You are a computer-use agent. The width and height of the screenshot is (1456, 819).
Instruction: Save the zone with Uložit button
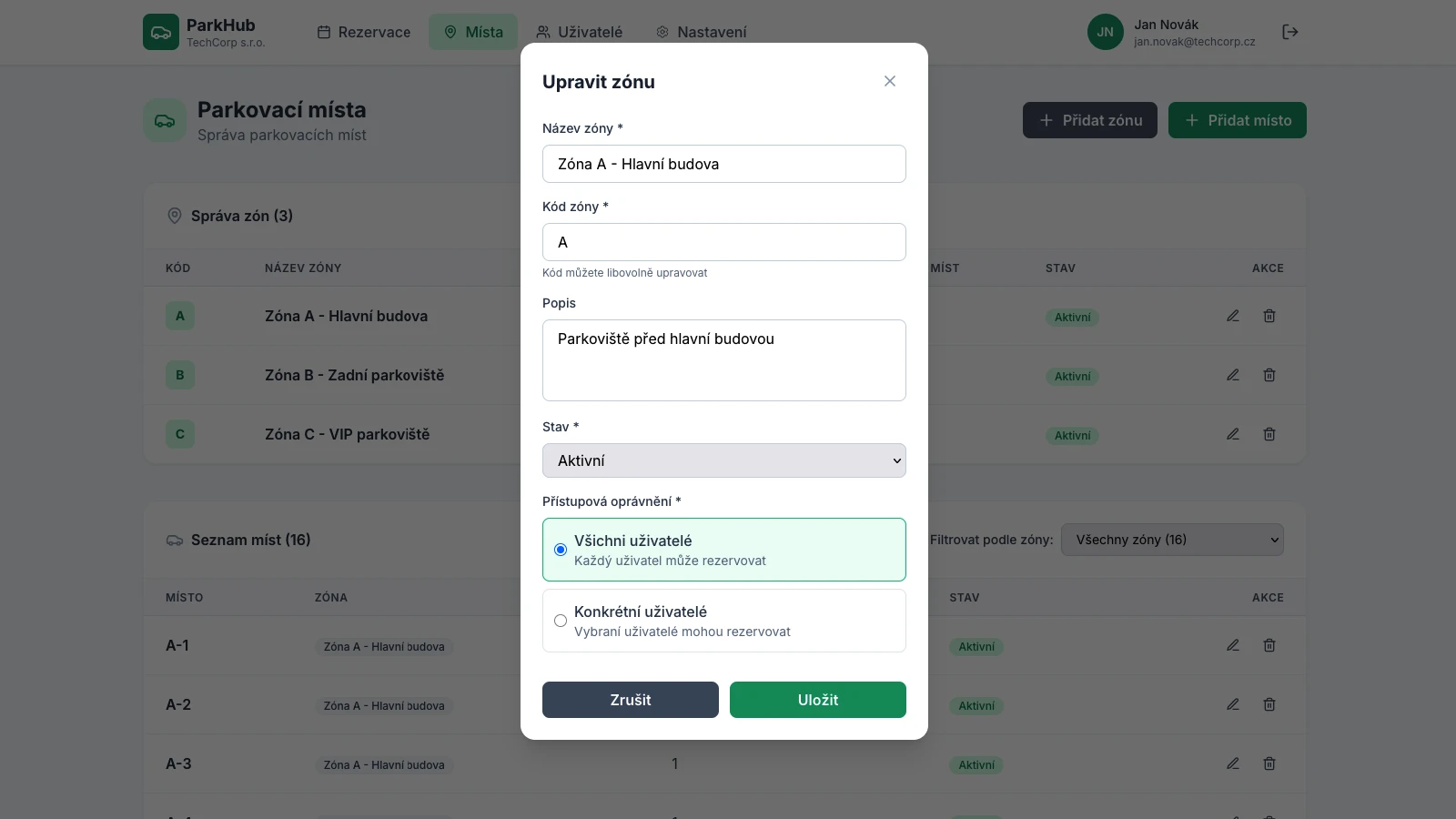[x=817, y=700]
